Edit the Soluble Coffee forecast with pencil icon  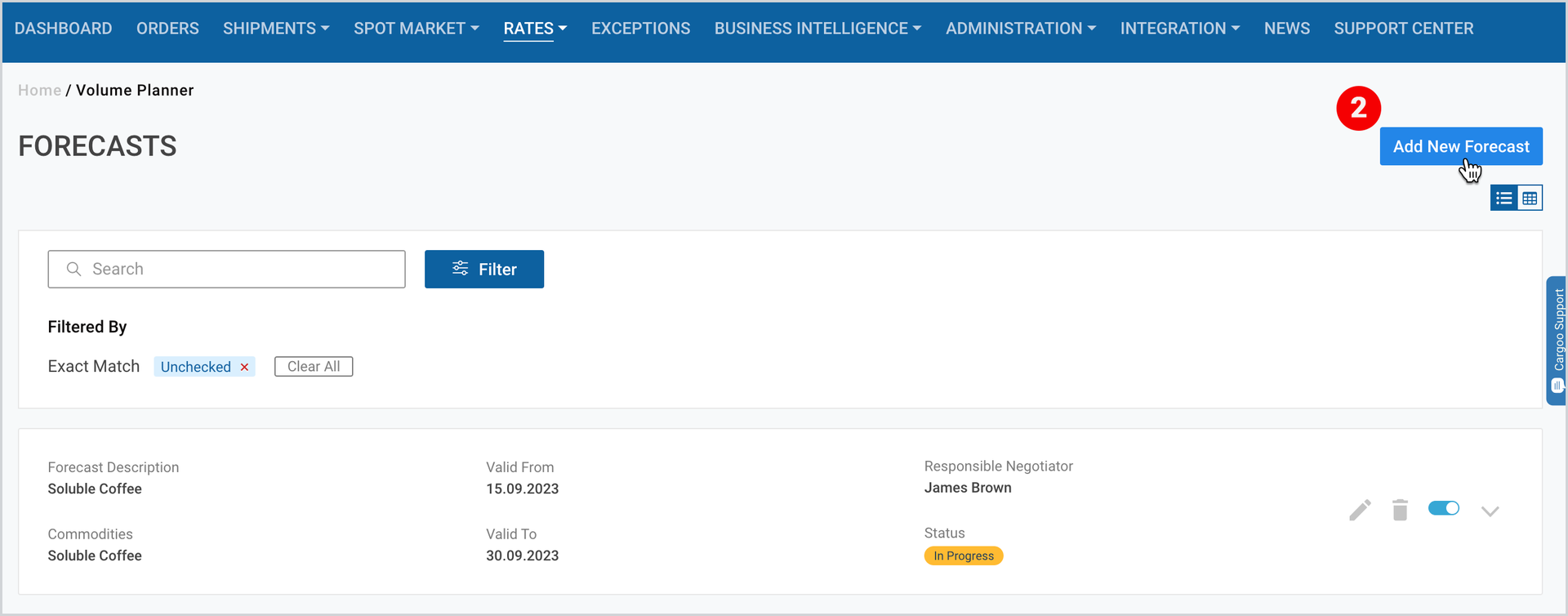tap(1360, 510)
